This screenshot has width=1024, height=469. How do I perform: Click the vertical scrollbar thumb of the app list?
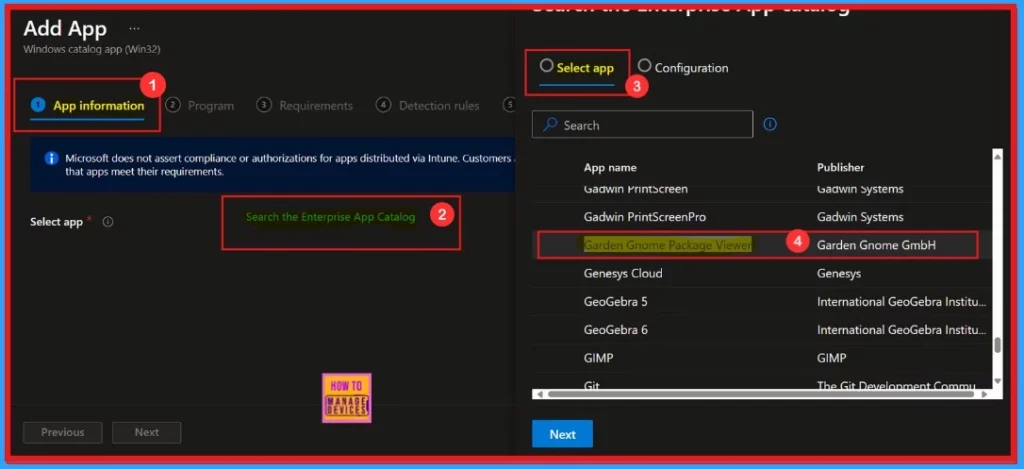pyautogui.click(x=997, y=345)
